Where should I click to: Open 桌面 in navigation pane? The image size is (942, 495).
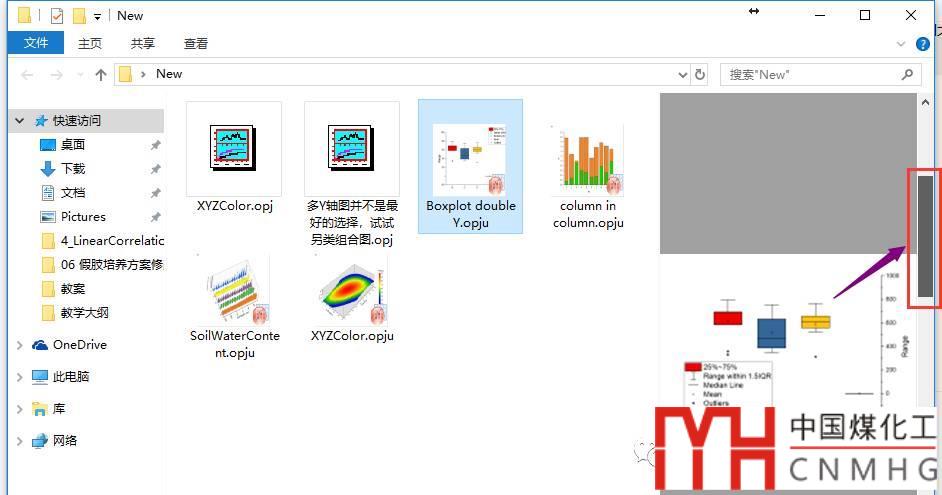[x=73, y=144]
